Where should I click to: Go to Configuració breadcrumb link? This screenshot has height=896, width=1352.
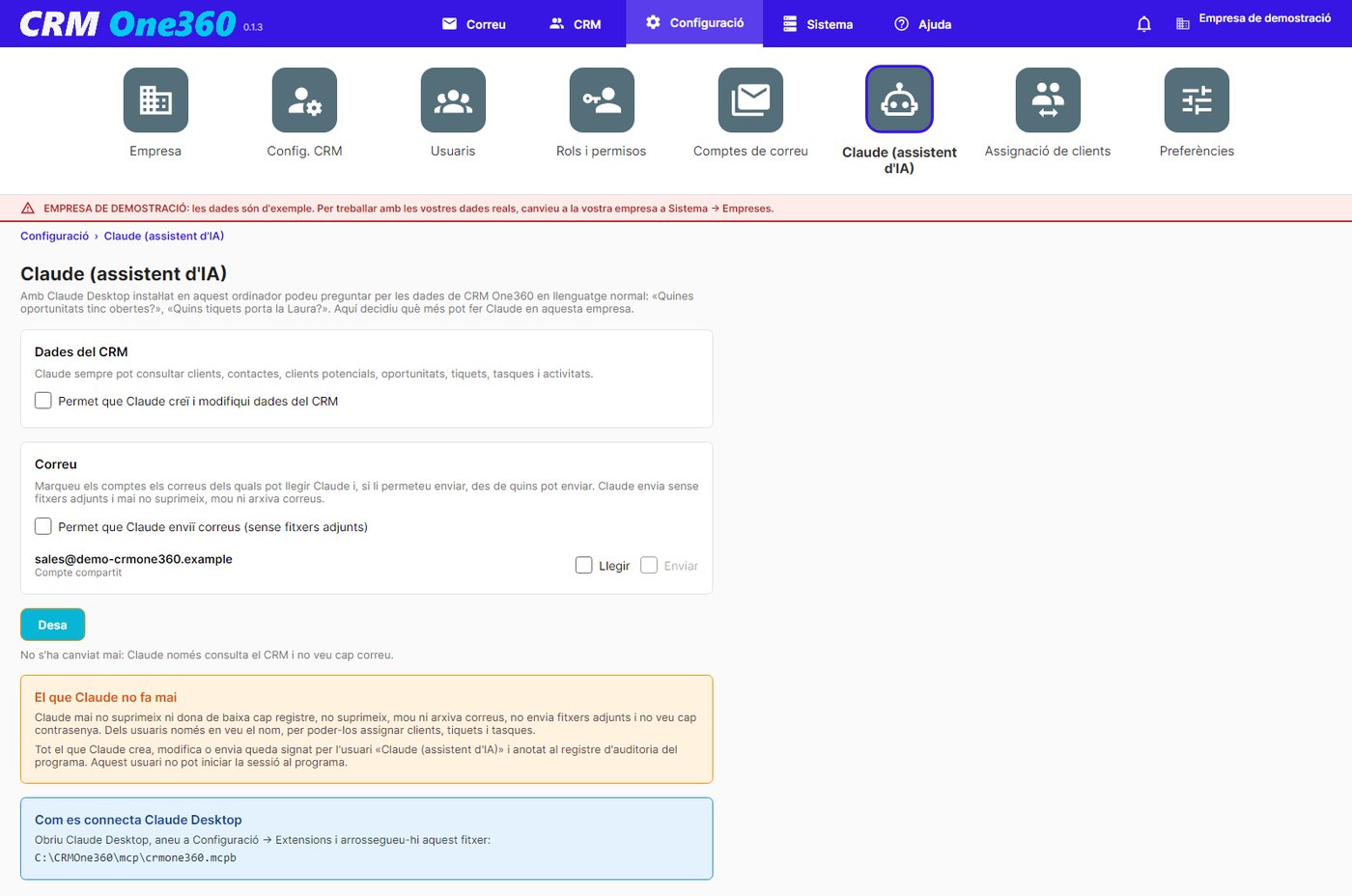[x=55, y=237]
